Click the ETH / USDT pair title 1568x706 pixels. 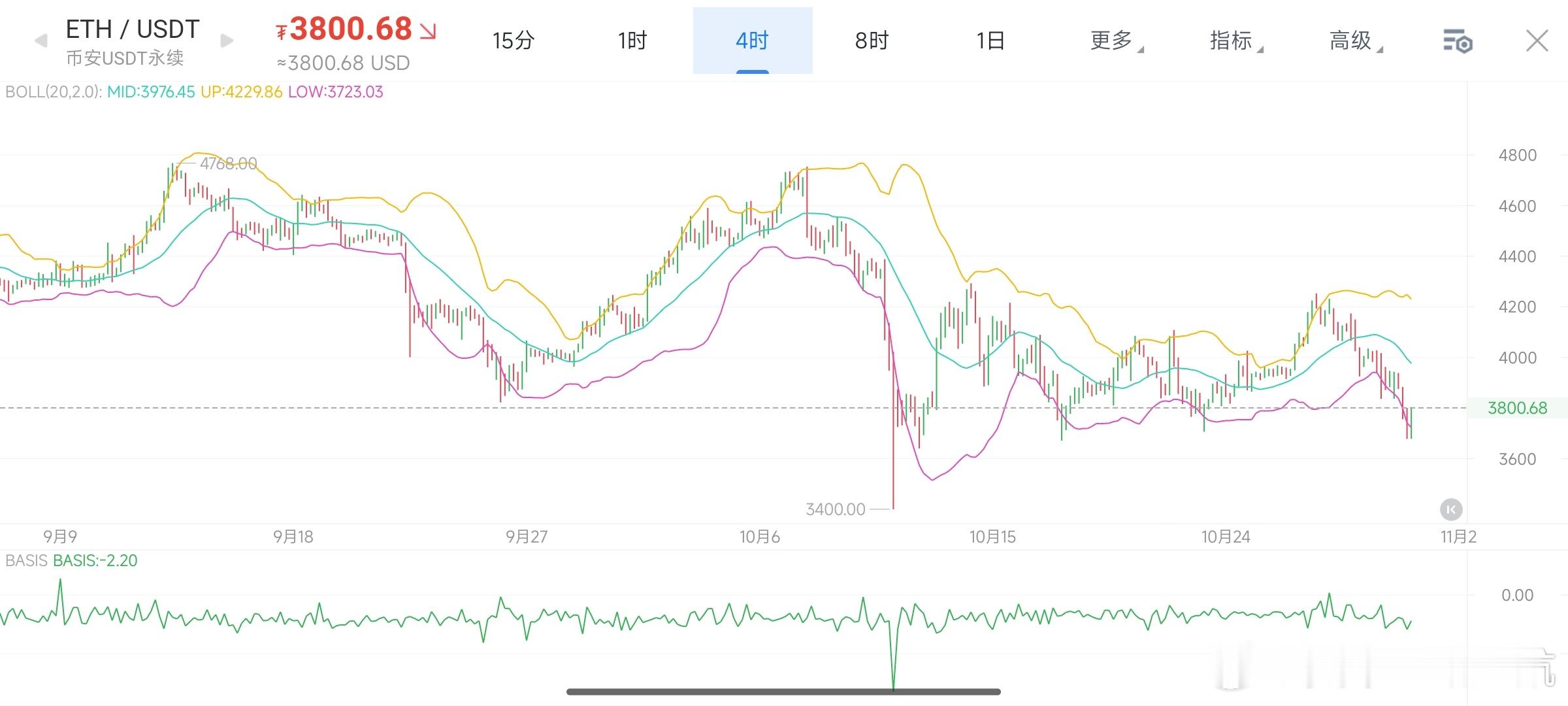[133, 29]
